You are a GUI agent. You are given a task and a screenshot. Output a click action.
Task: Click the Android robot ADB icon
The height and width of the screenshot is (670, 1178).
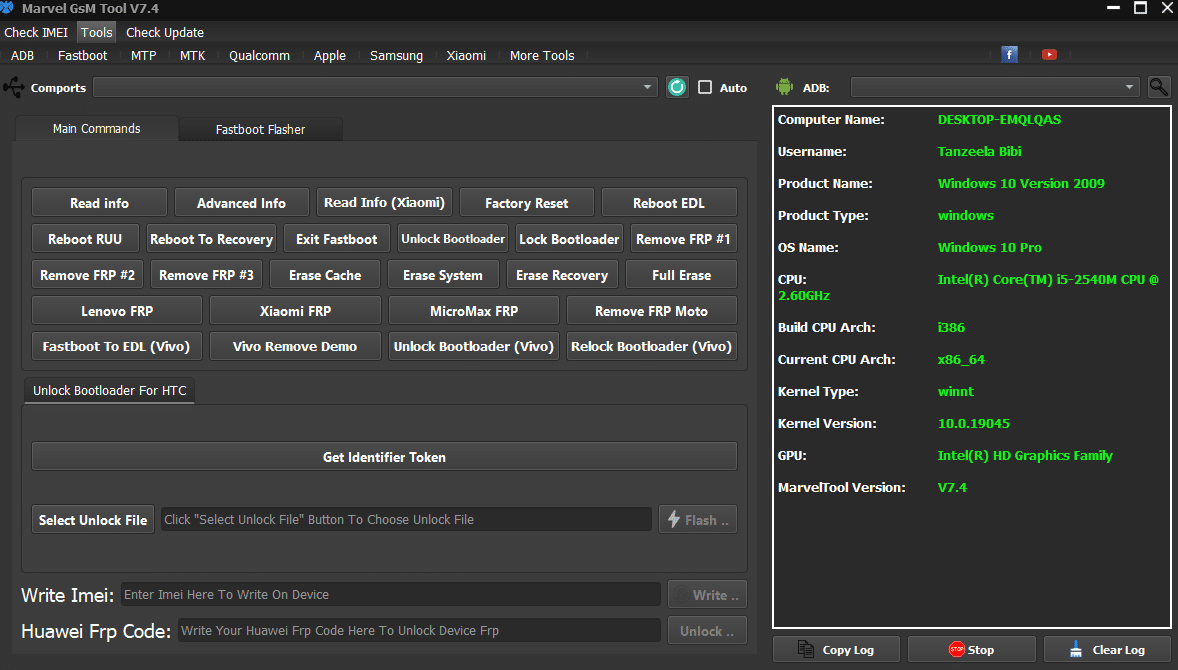(785, 87)
